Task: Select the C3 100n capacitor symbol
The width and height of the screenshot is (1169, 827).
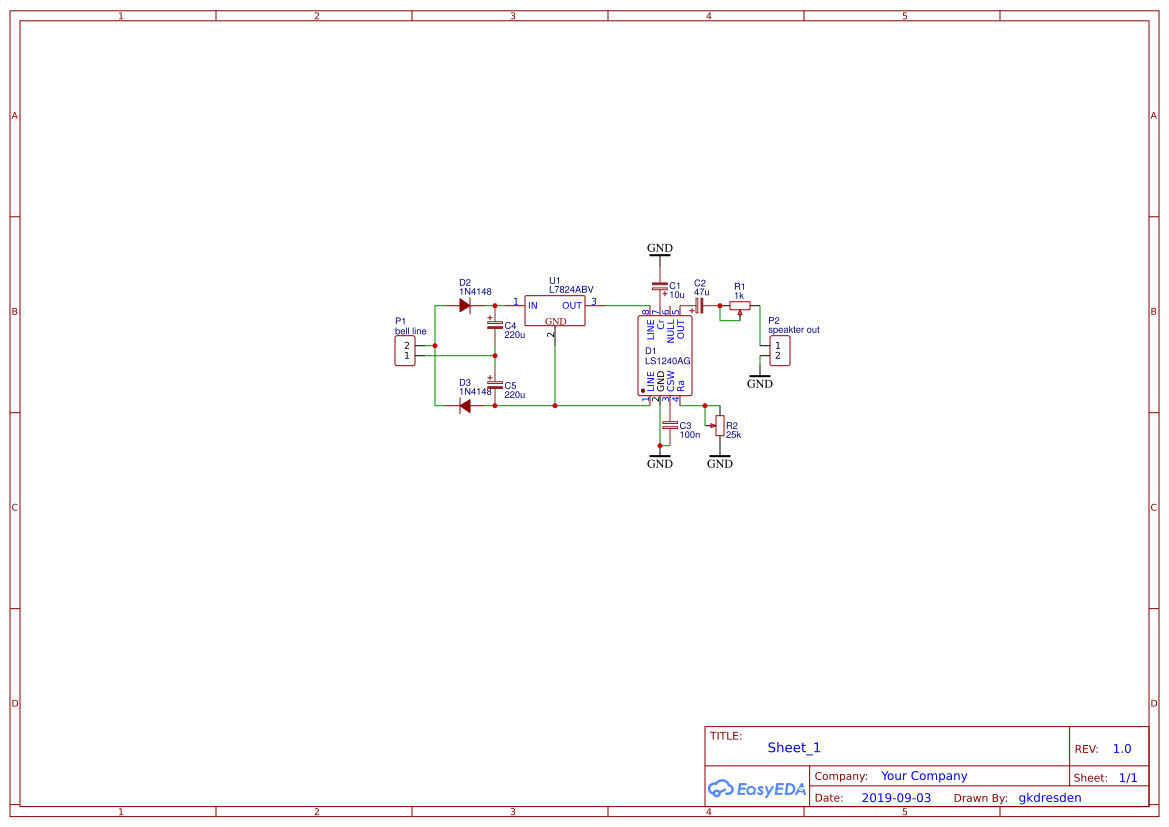Action: [x=669, y=425]
